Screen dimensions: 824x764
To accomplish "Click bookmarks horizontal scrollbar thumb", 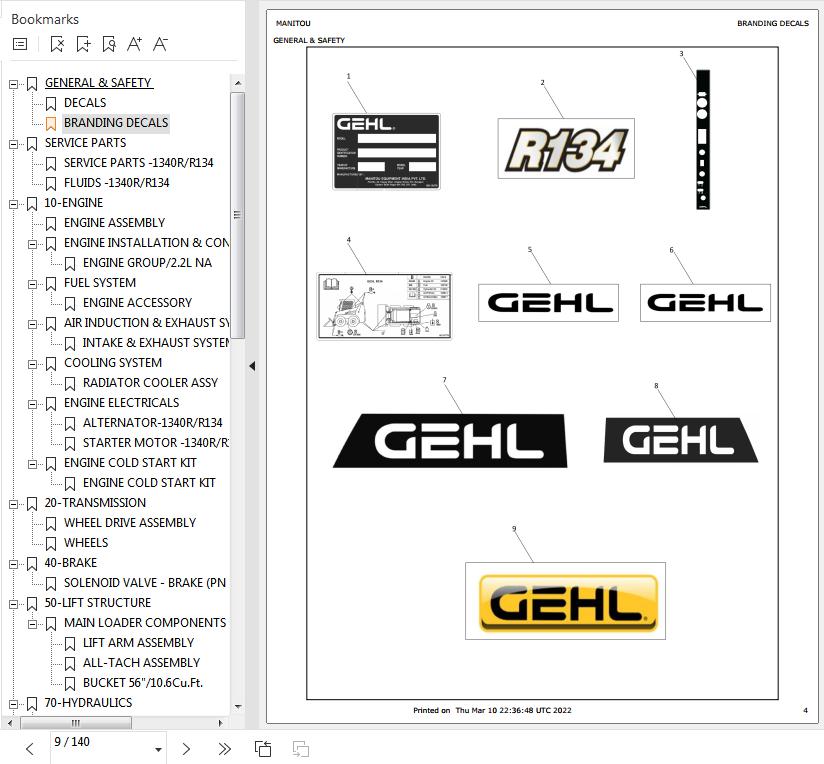I will (x=76, y=723).
